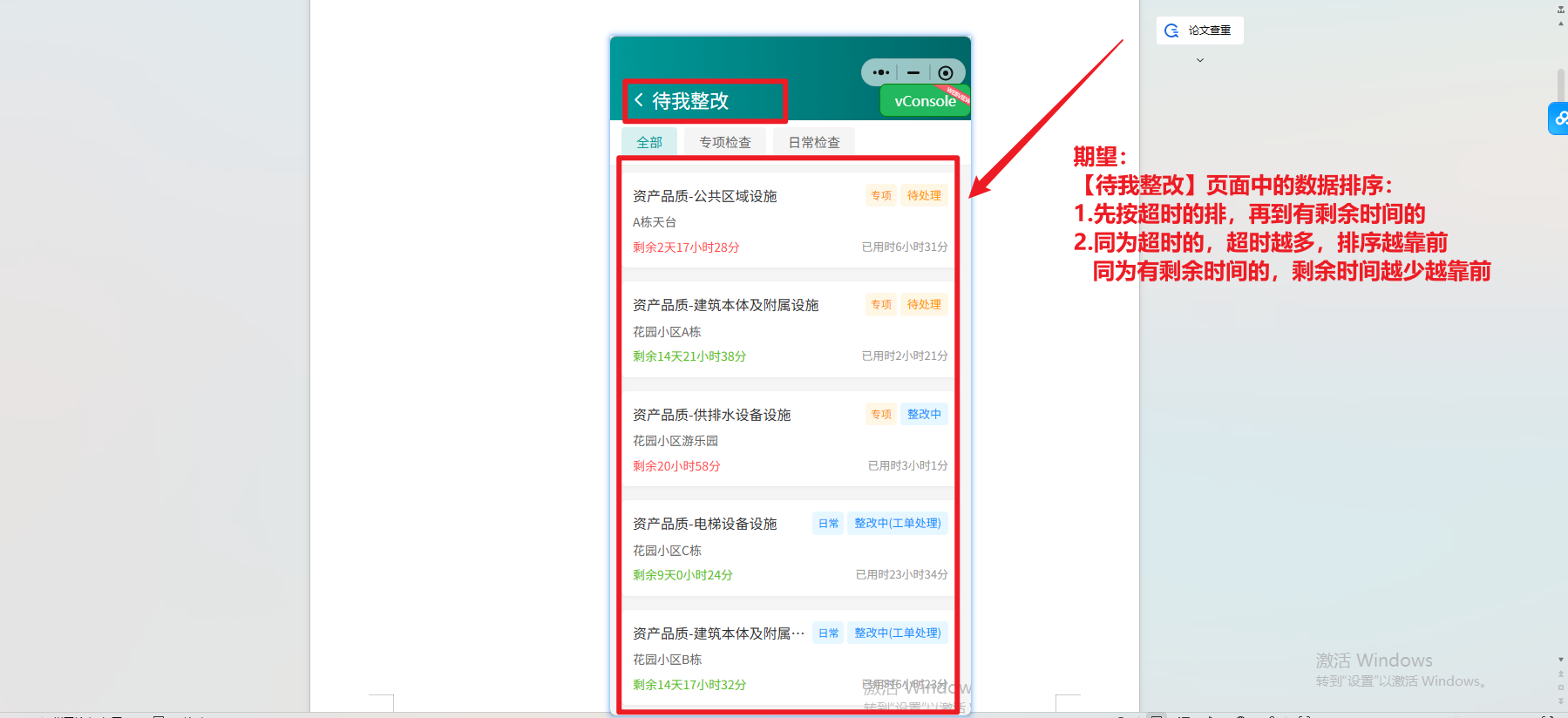Click 整改中(工单处理) on 花园小区B栋 card
The image size is (1568, 718).
pos(898,633)
